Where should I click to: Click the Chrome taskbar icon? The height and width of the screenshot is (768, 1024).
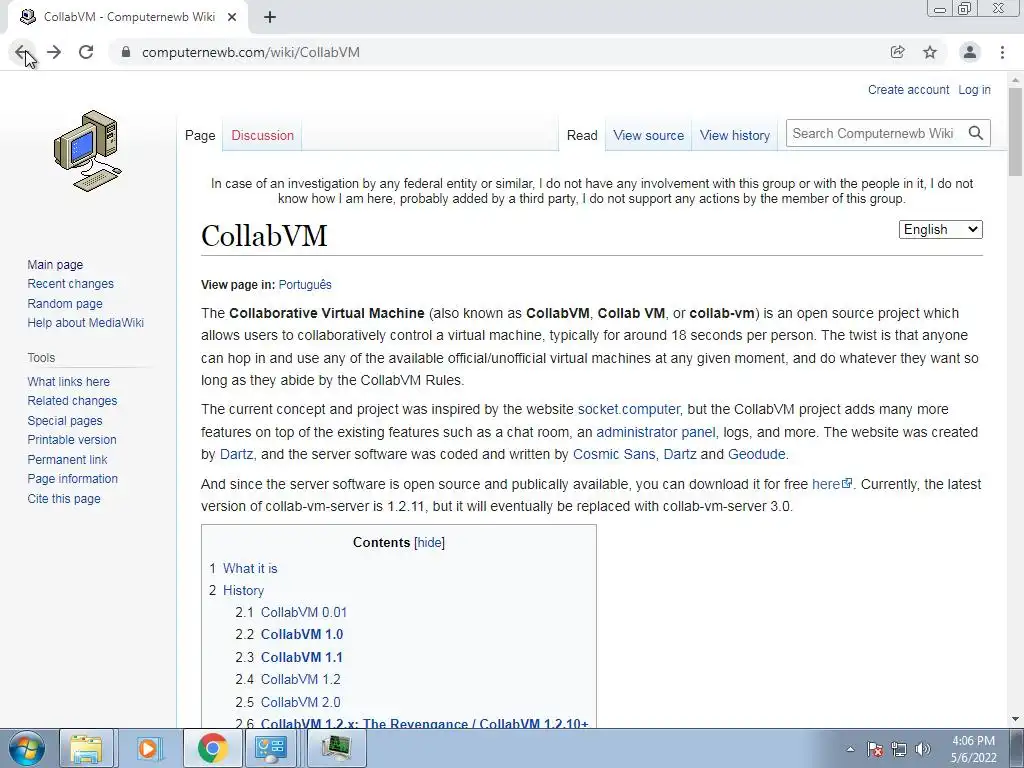pyautogui.click(x=212, y=748)
